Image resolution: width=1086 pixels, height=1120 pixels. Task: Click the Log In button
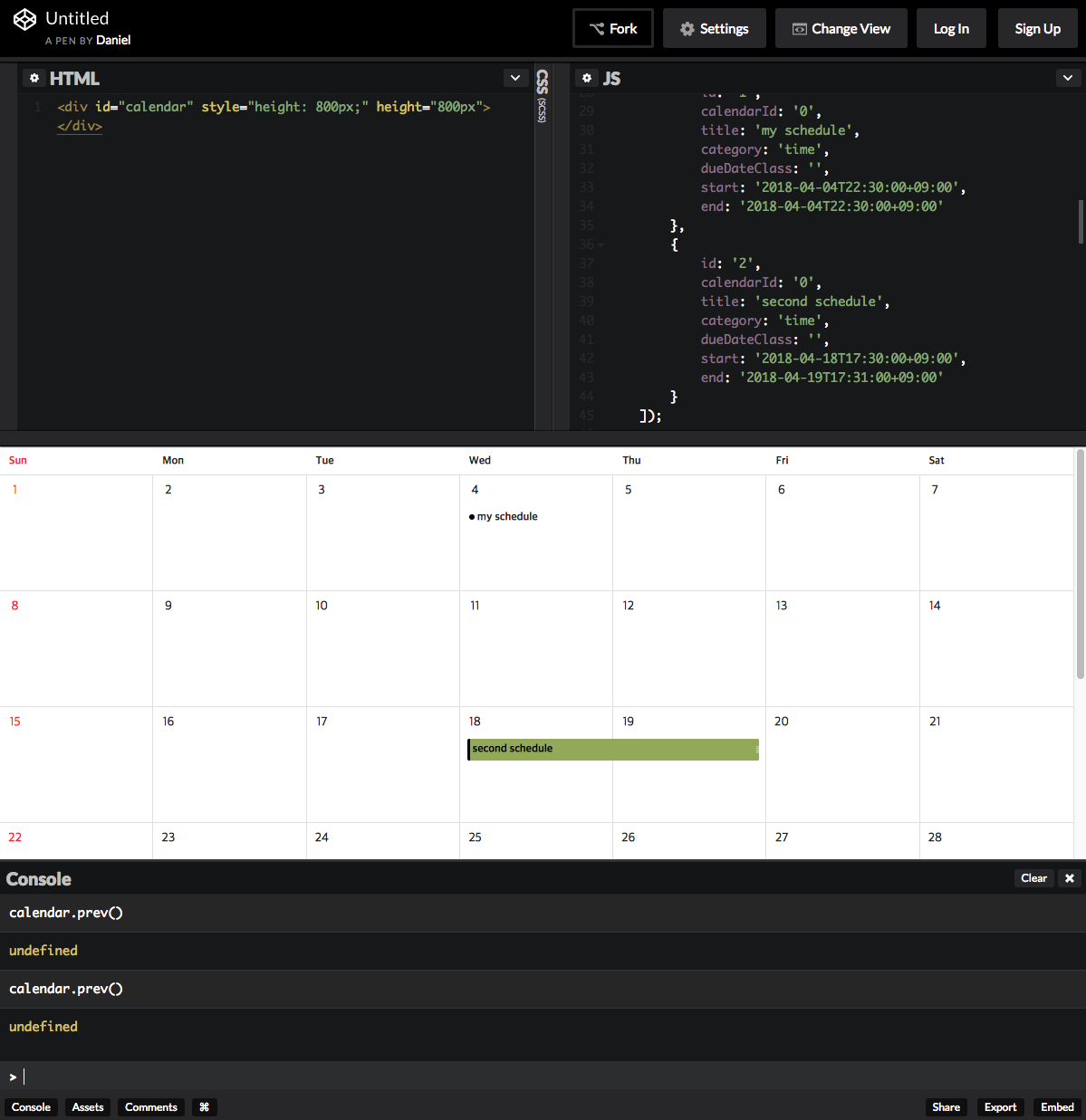951,28
